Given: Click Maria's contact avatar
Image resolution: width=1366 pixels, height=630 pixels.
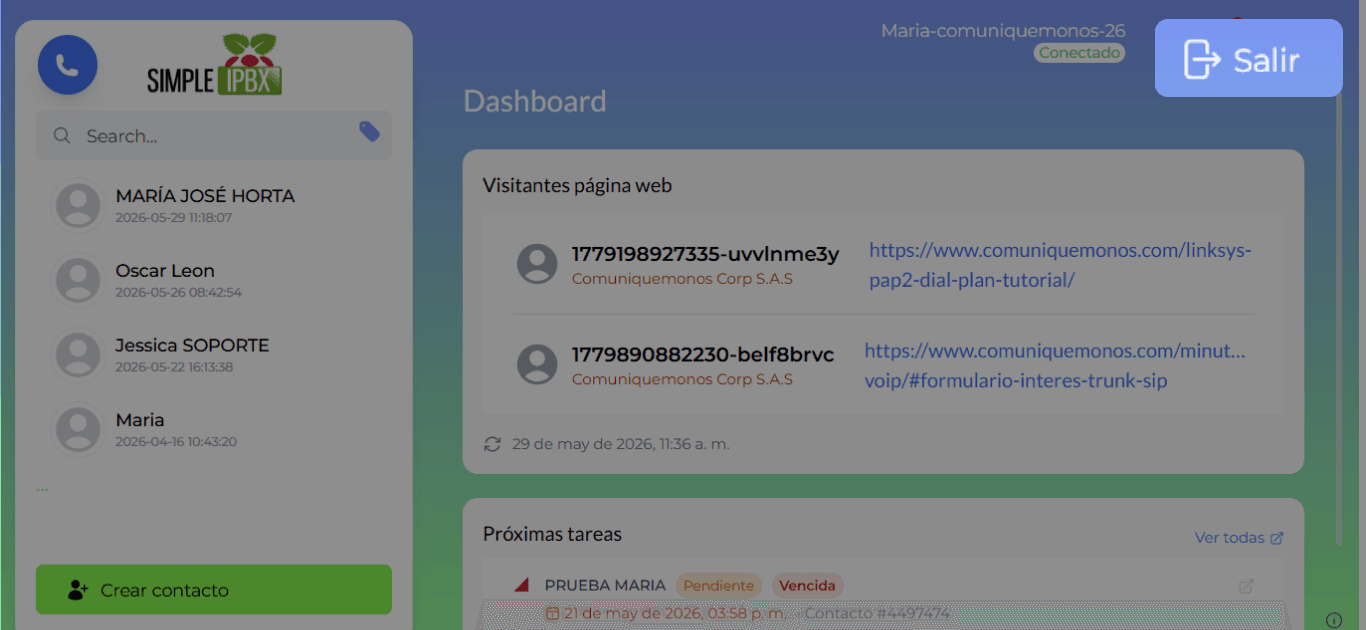Looking at the screenshot, I should [x=77, y=429].
